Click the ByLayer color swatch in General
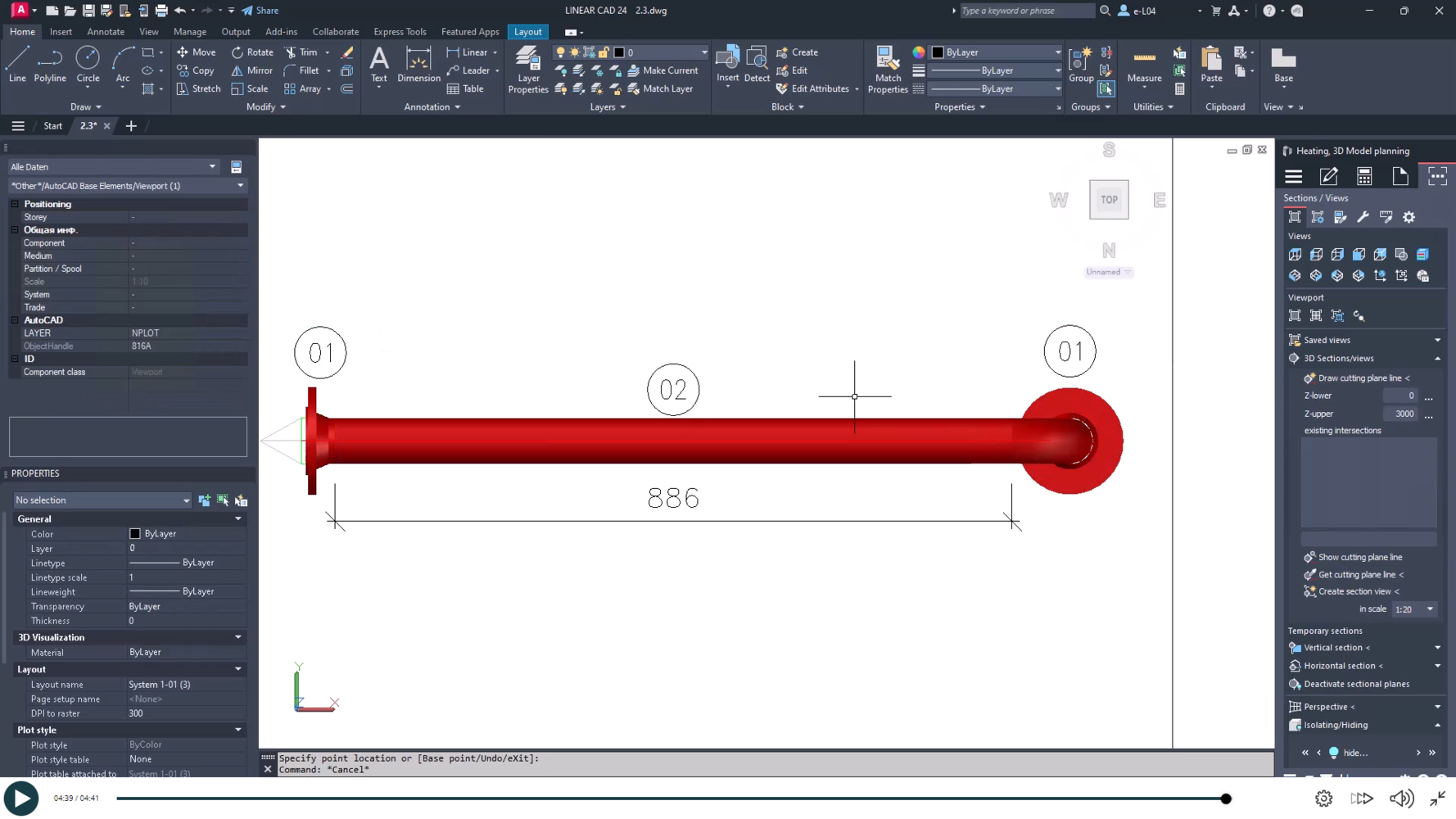Image resolution: width=1456 pixels, height=819 pixels. [135, 534]
